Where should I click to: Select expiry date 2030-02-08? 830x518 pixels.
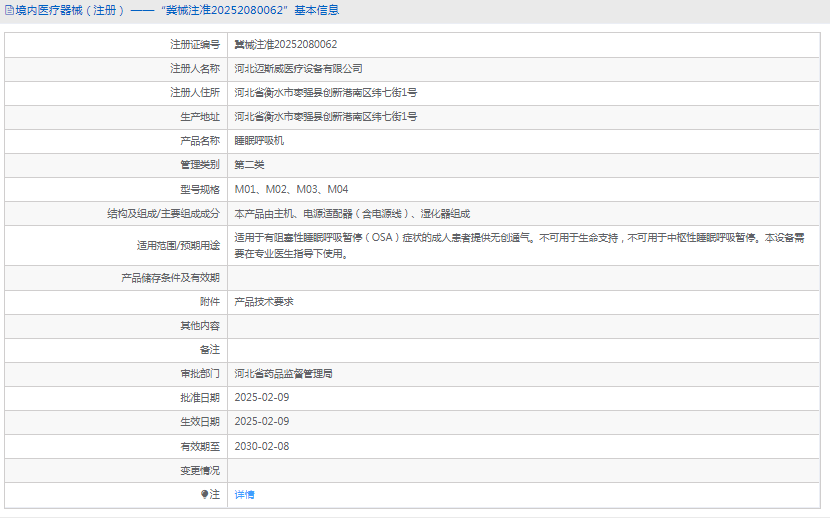pos(262,447)
